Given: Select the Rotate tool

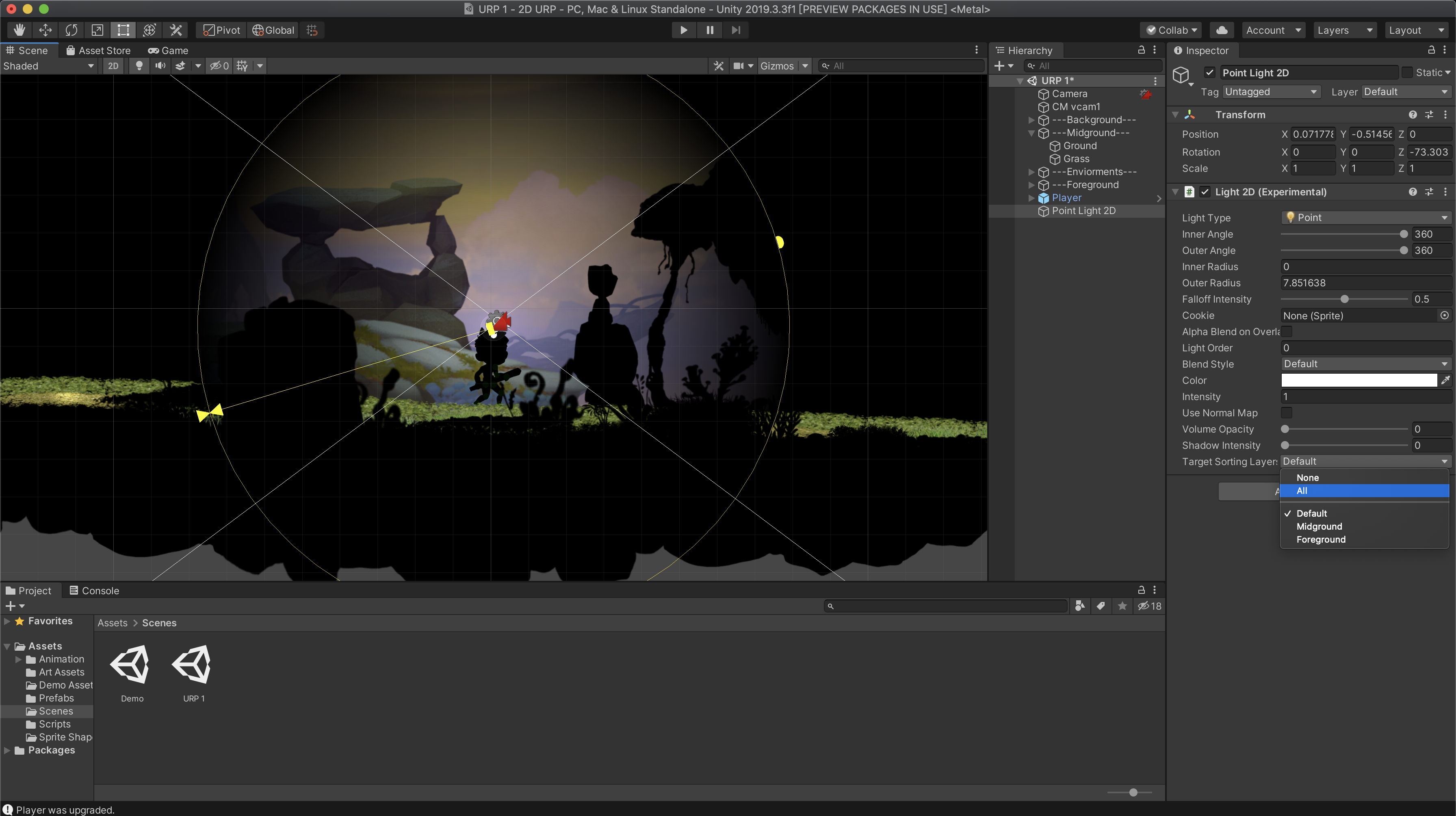Looking at the screenshot, I should (71, 30).
